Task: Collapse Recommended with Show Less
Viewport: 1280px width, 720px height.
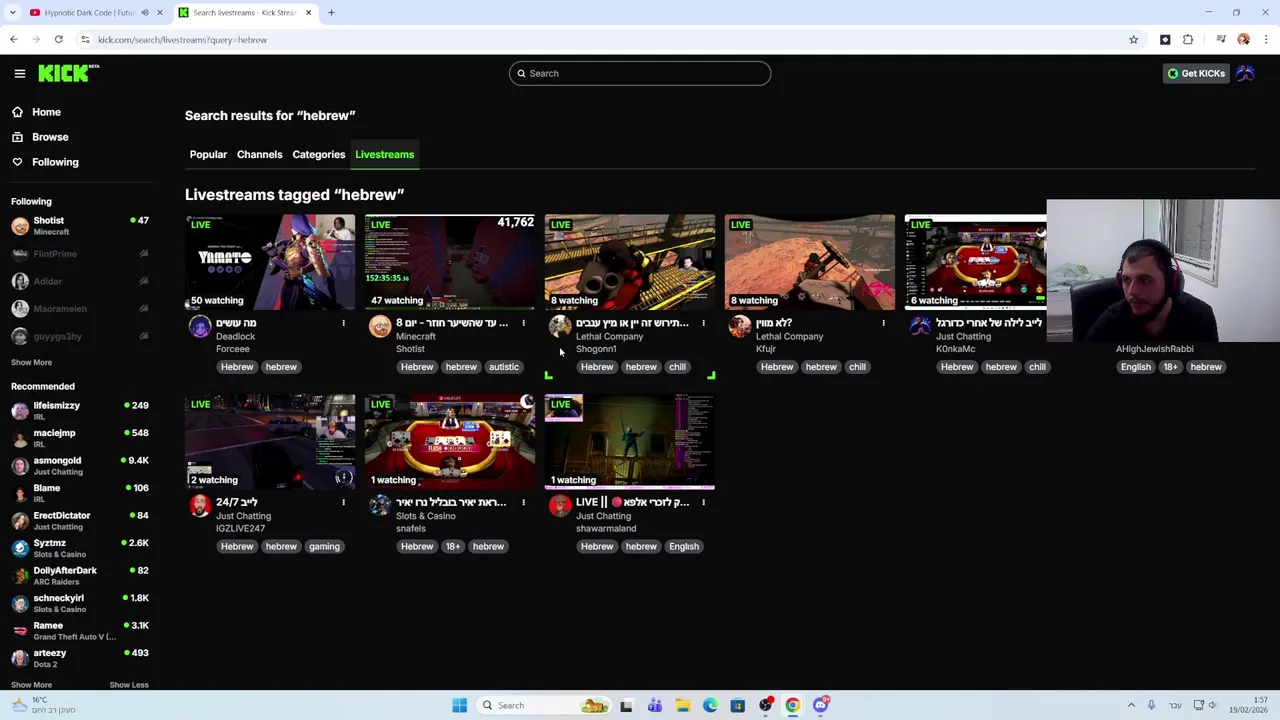Action: tap(128, 685)
